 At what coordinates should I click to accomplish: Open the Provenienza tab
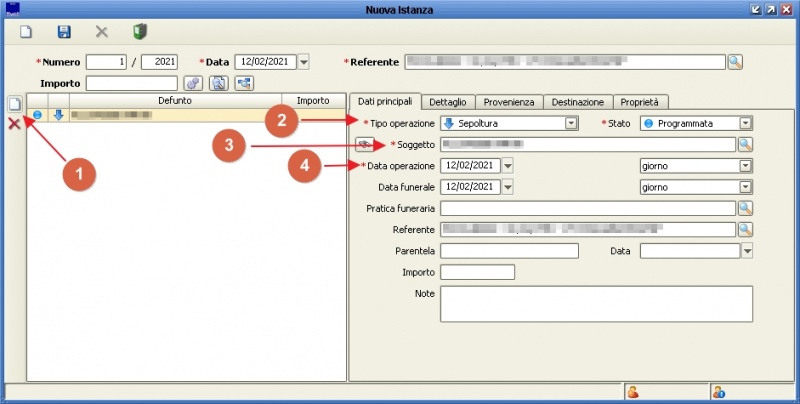coord(509,102)
